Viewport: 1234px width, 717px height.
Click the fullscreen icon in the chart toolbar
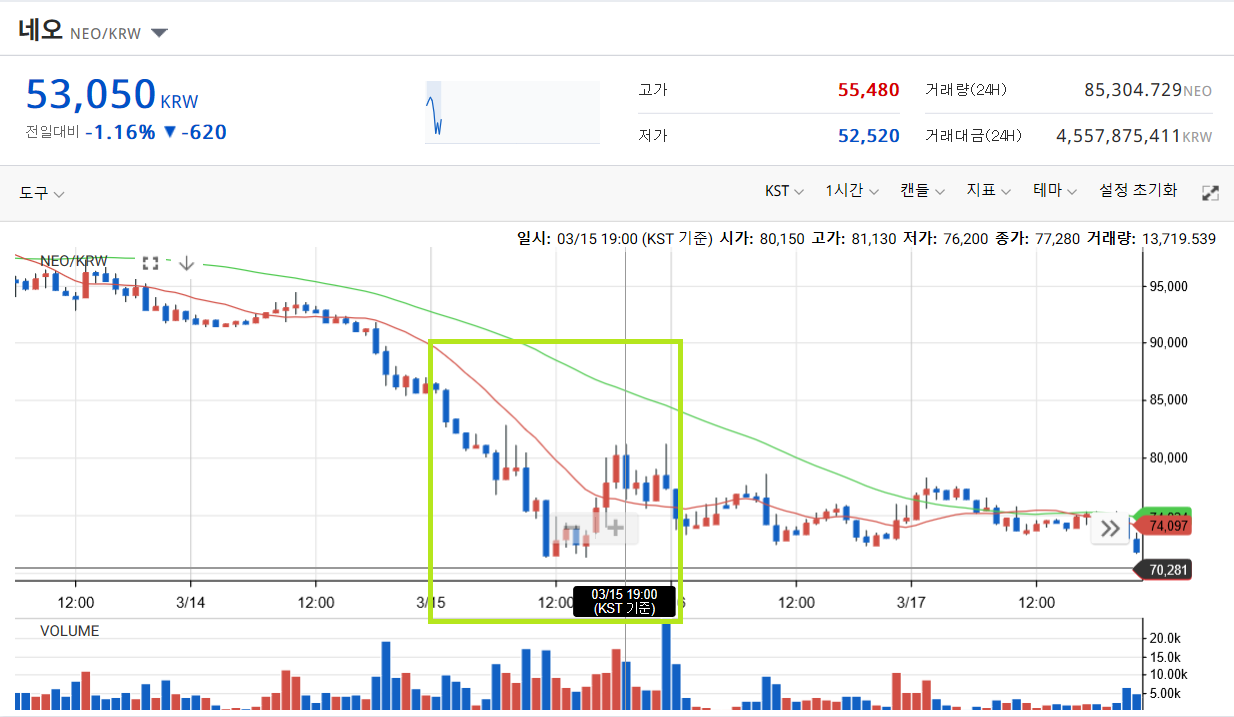coord(1210,191)
